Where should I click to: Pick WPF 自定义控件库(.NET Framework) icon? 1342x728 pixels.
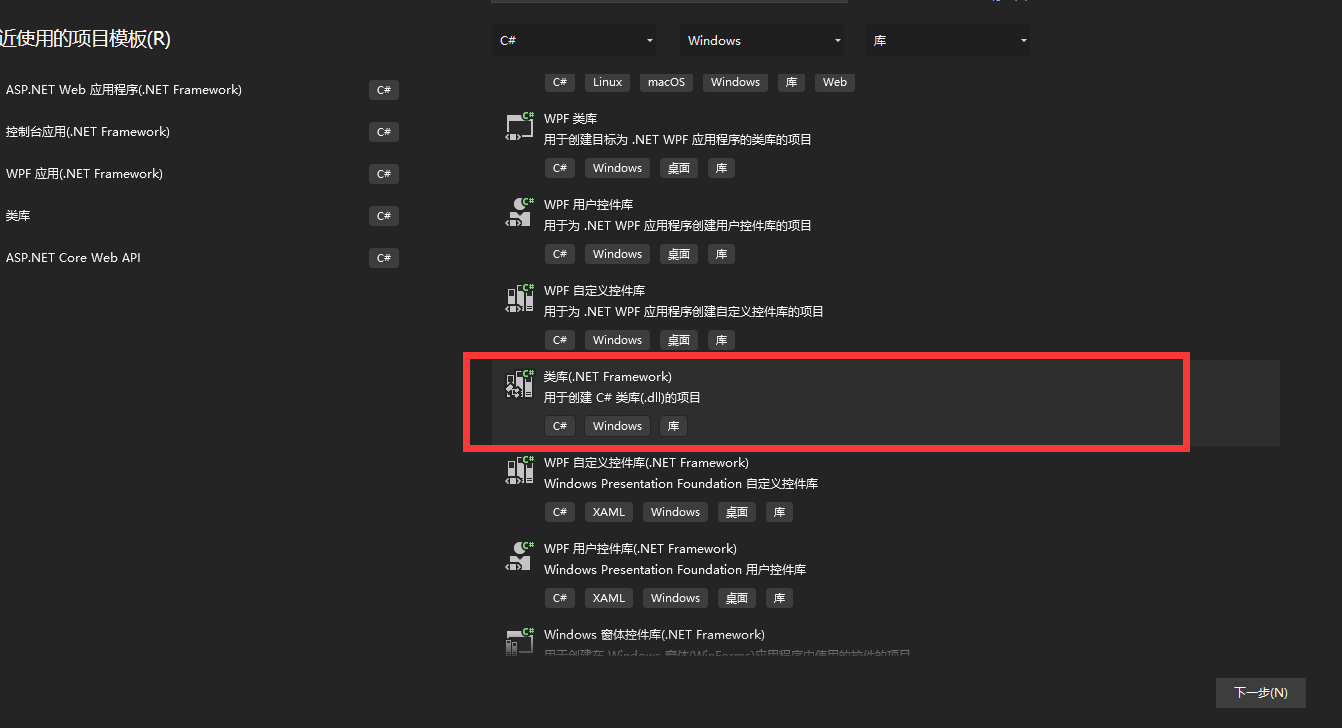[519, 470]
